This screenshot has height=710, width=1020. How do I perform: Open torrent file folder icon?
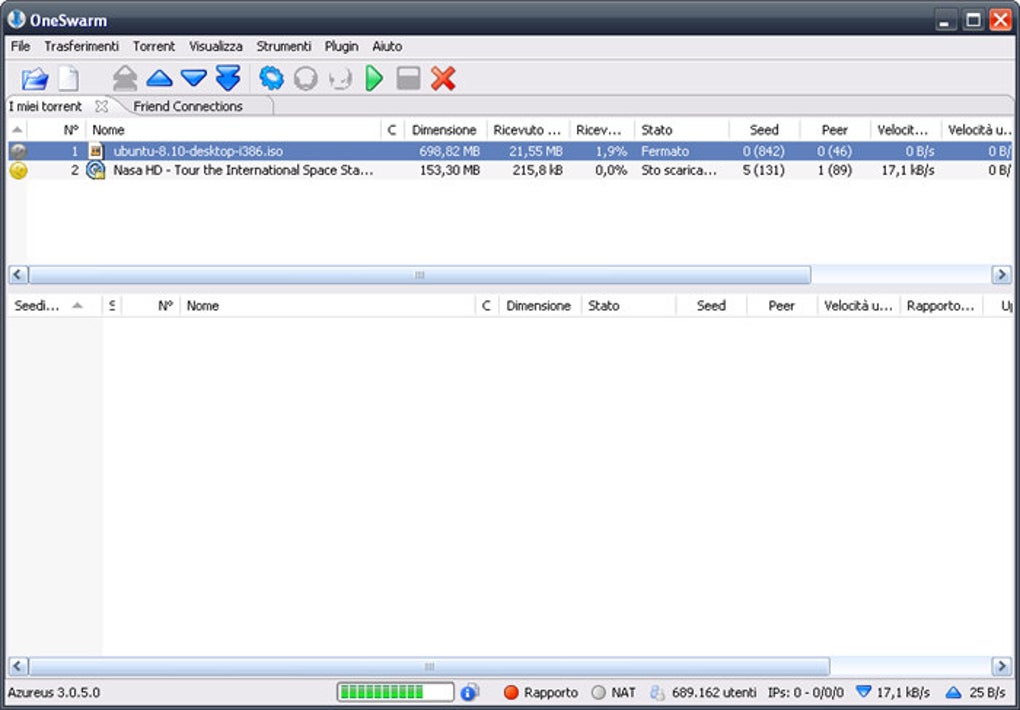[x=34, y=79]
